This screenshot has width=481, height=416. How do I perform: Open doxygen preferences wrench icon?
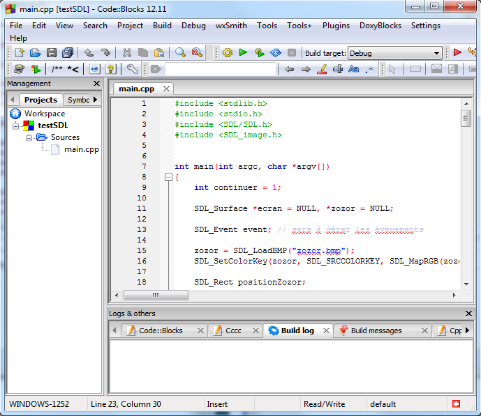(132, 69)
